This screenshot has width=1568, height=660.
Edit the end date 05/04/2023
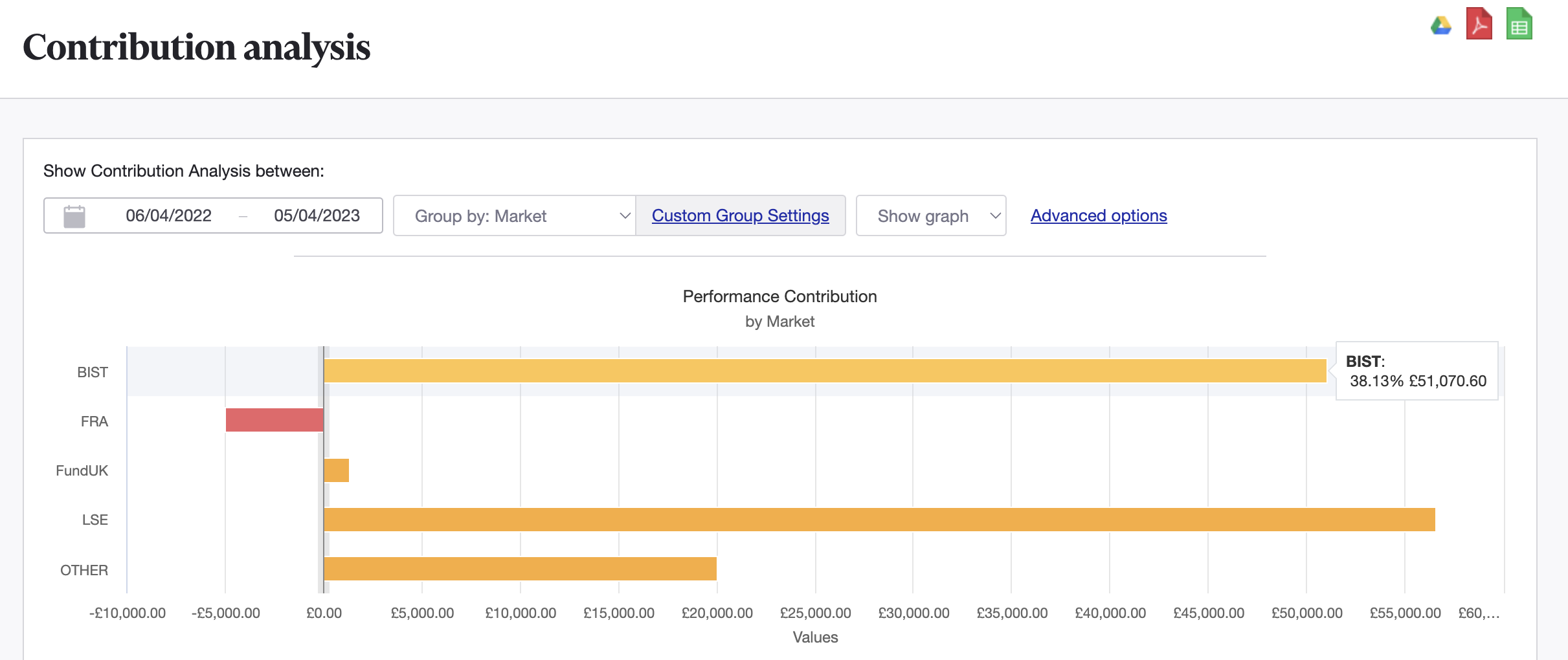pyautogui.click(x=317, y=215)
